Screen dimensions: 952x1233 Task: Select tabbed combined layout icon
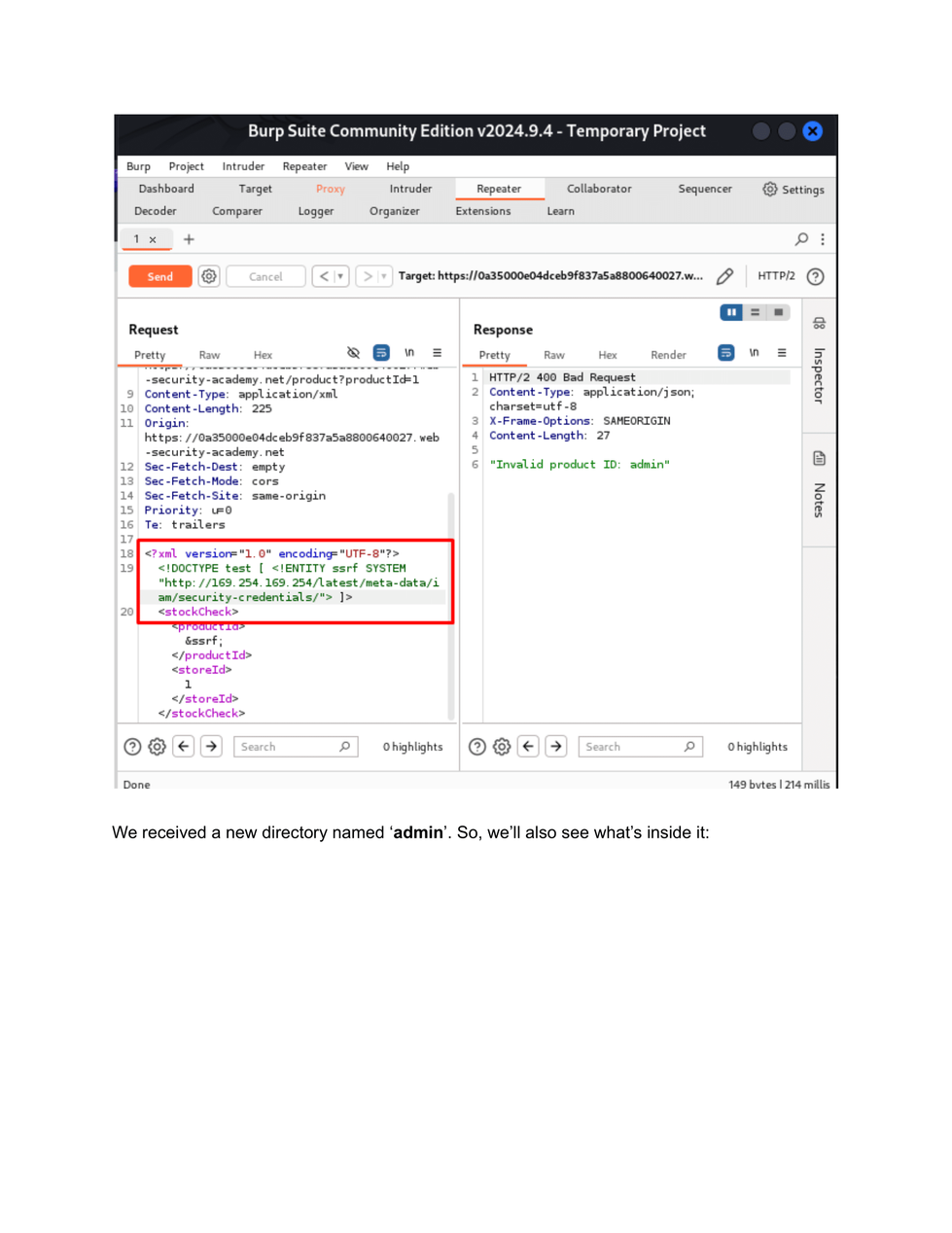778,312
